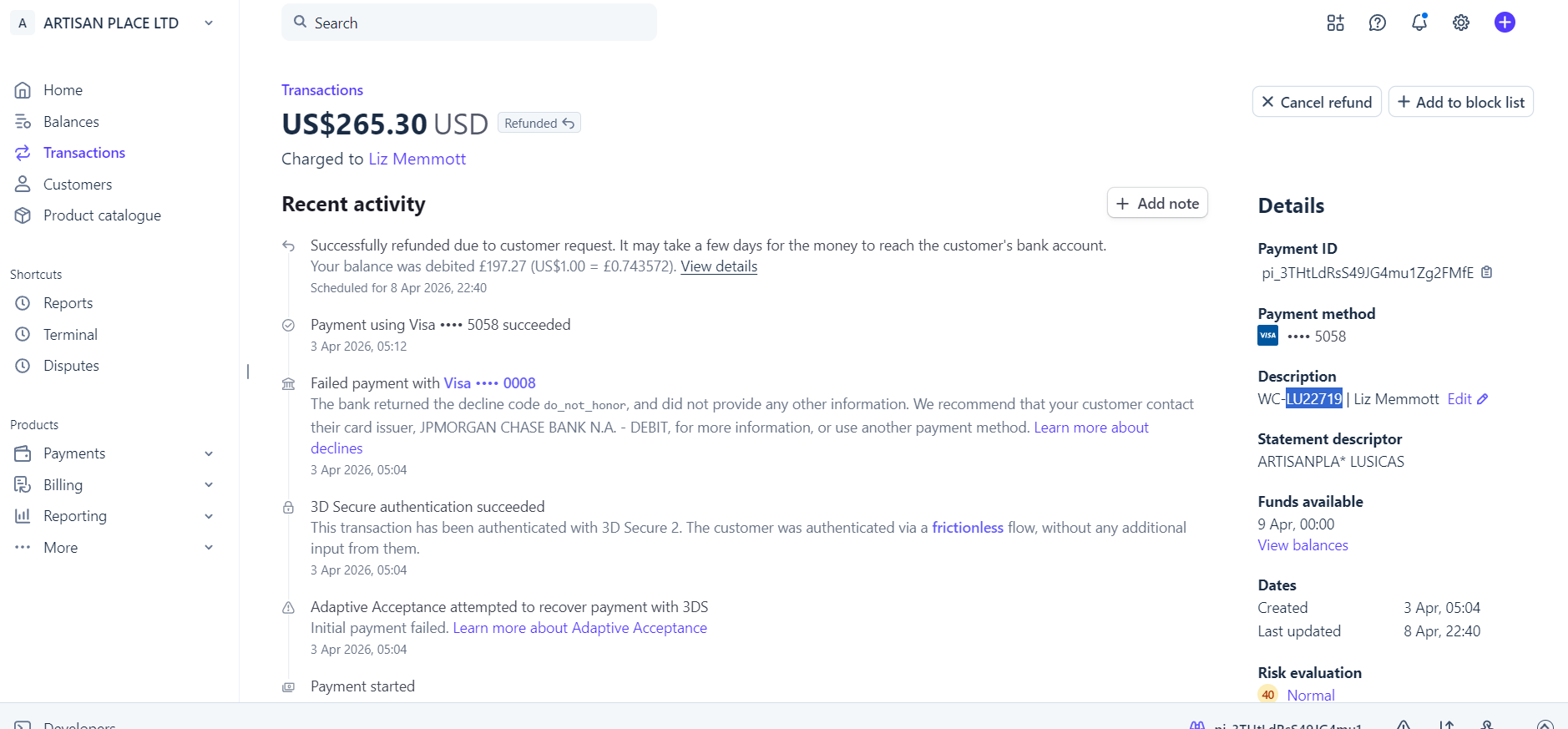Click the help question mark icon
The height and width of the screenshot is (729, 1568).
click(x=1377, y=23)
